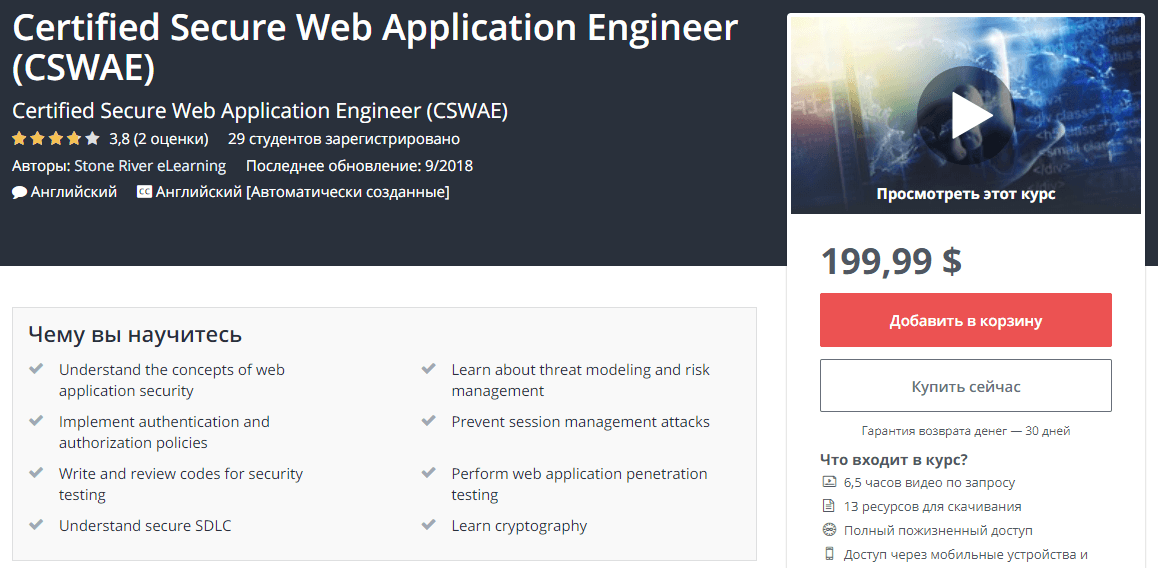Click the mobile device access icon
The width and height of the screenshot is (1158, 568).
[x=829, y=554]
